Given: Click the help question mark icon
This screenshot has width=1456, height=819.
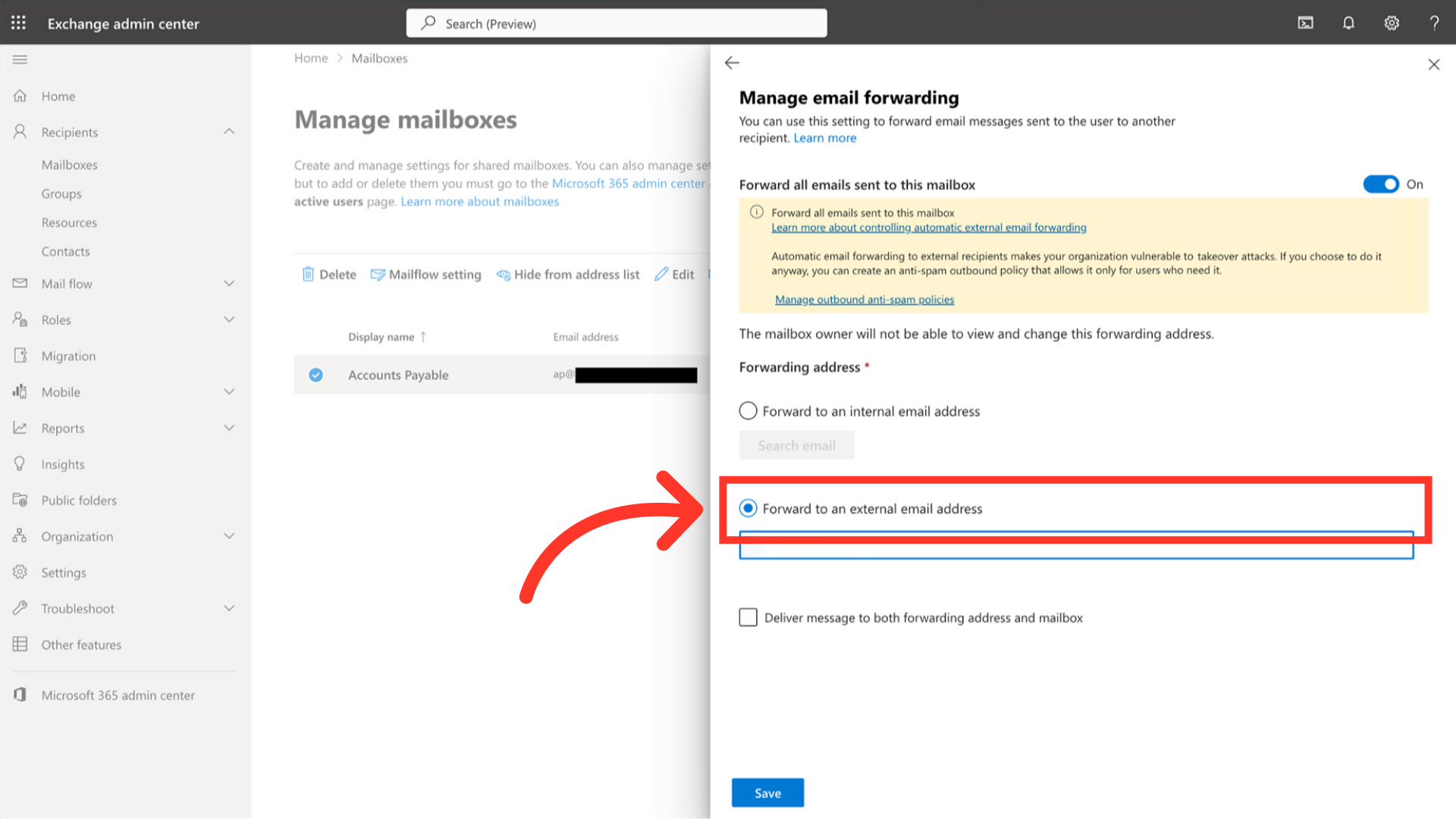Looking at the screenshot, I should [x=1434, y=23].
